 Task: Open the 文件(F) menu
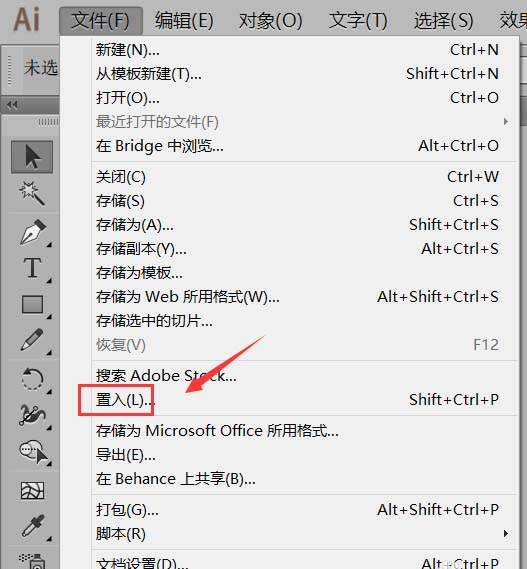click(101, 20)
